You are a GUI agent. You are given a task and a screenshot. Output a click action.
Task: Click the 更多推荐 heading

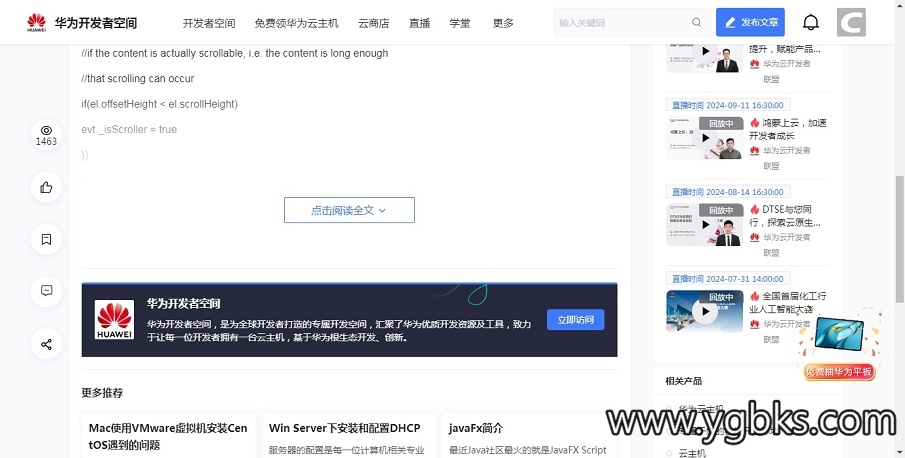(102, 393)
